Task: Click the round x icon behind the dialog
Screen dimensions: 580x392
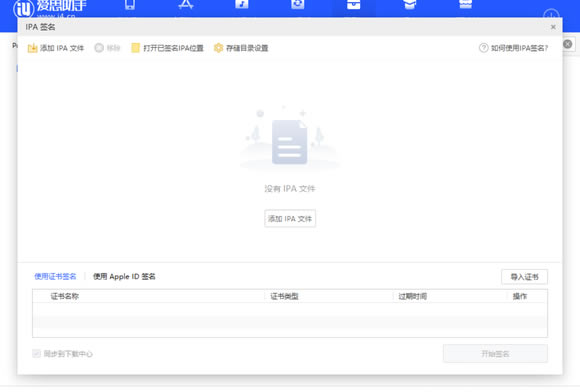Action: tap(567, 44)
